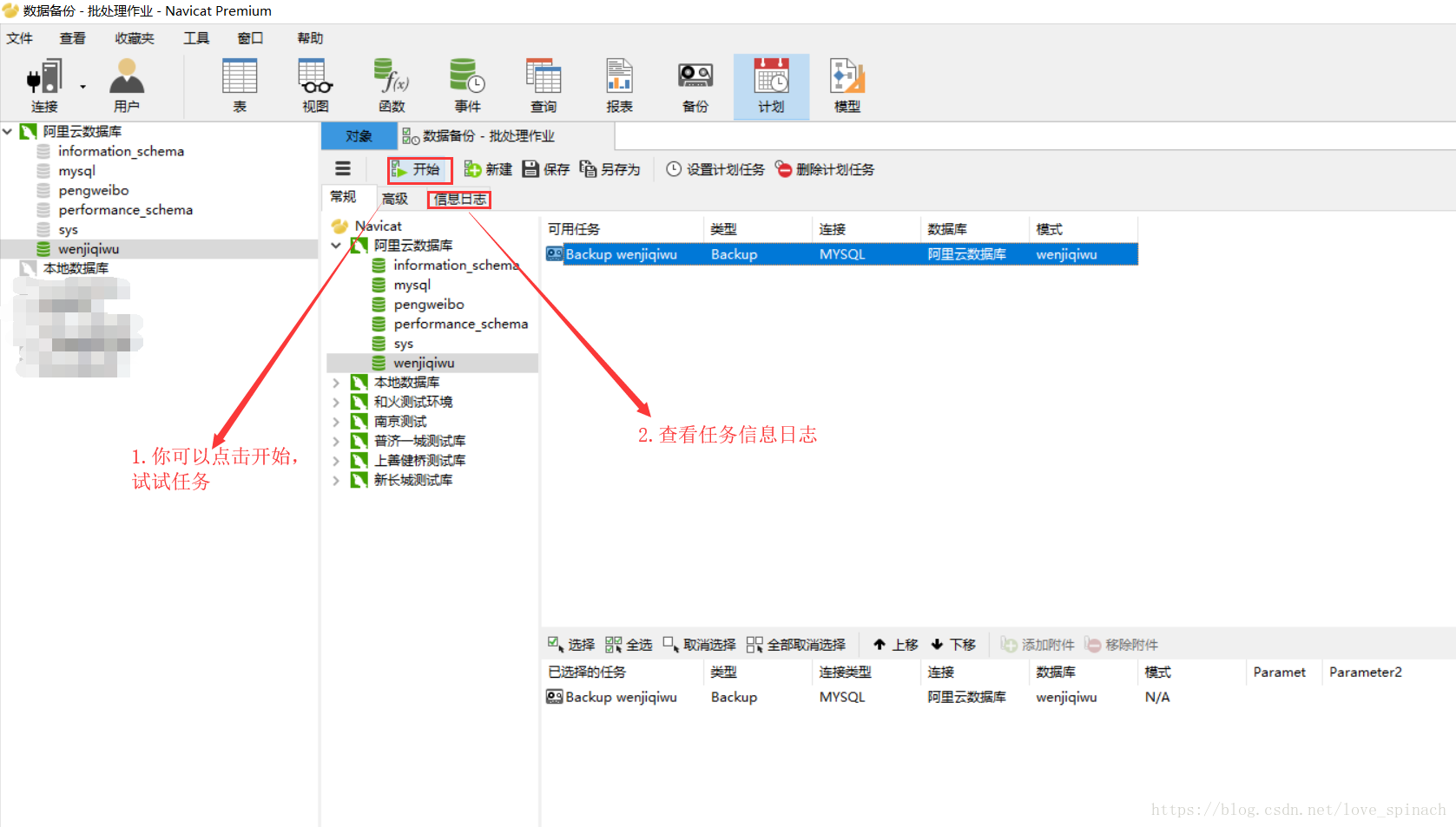This screenshot has width=1456, height=827.
Task: Open the 工具 (Tools) menu
Action: pyautogui.click(x=196, y=38)
